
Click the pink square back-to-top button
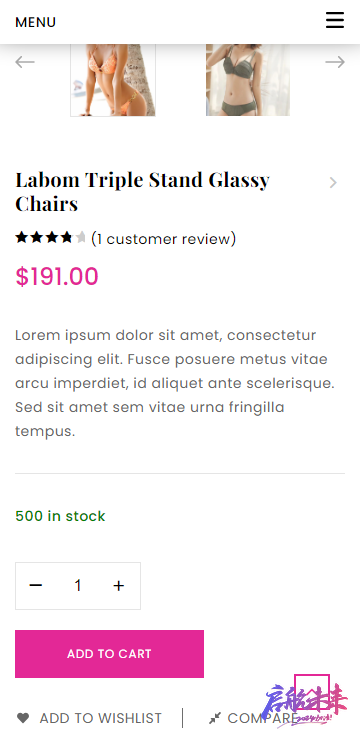(x=312, y=692)
